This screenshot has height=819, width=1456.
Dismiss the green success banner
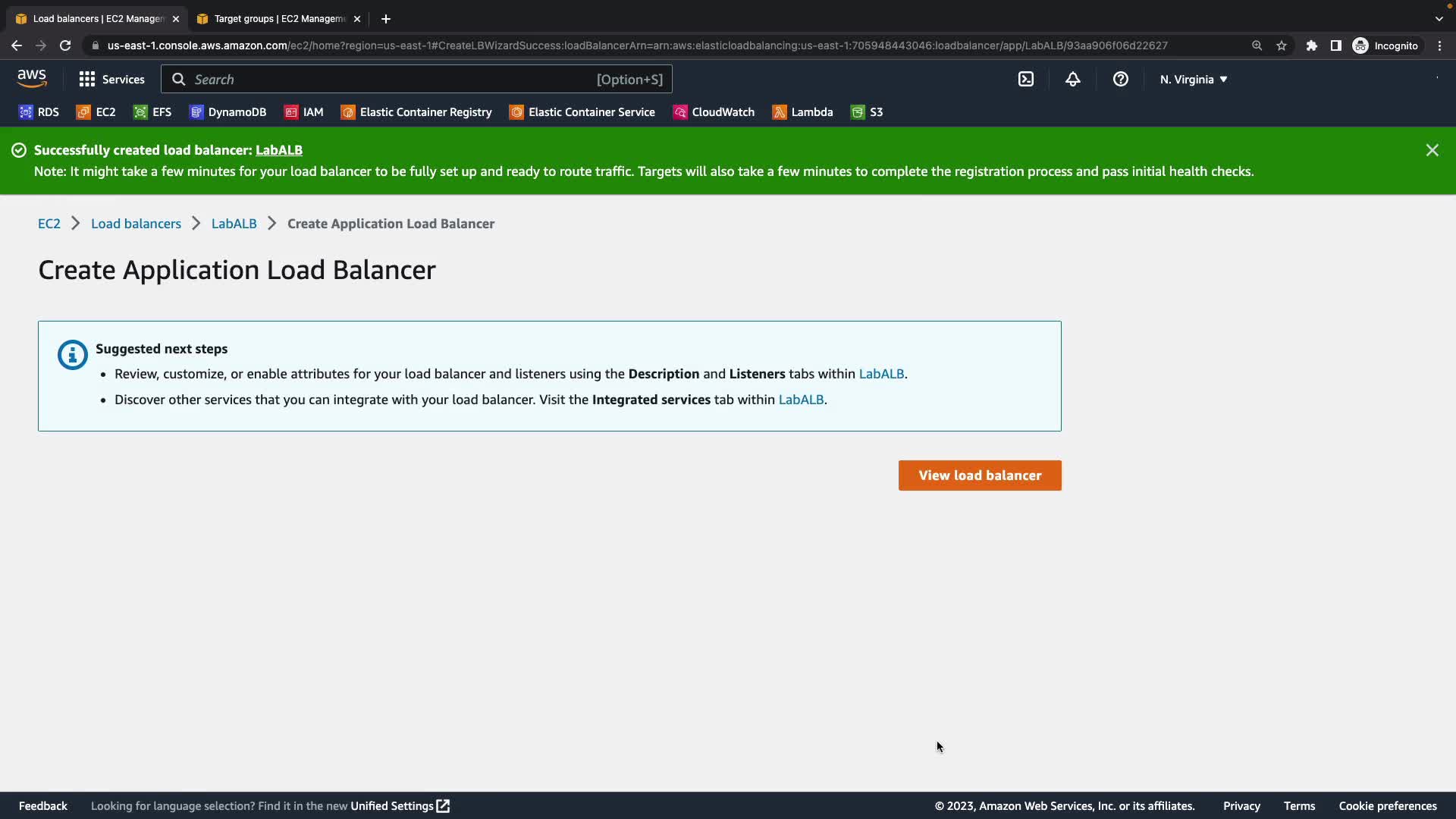(1432, 150)
